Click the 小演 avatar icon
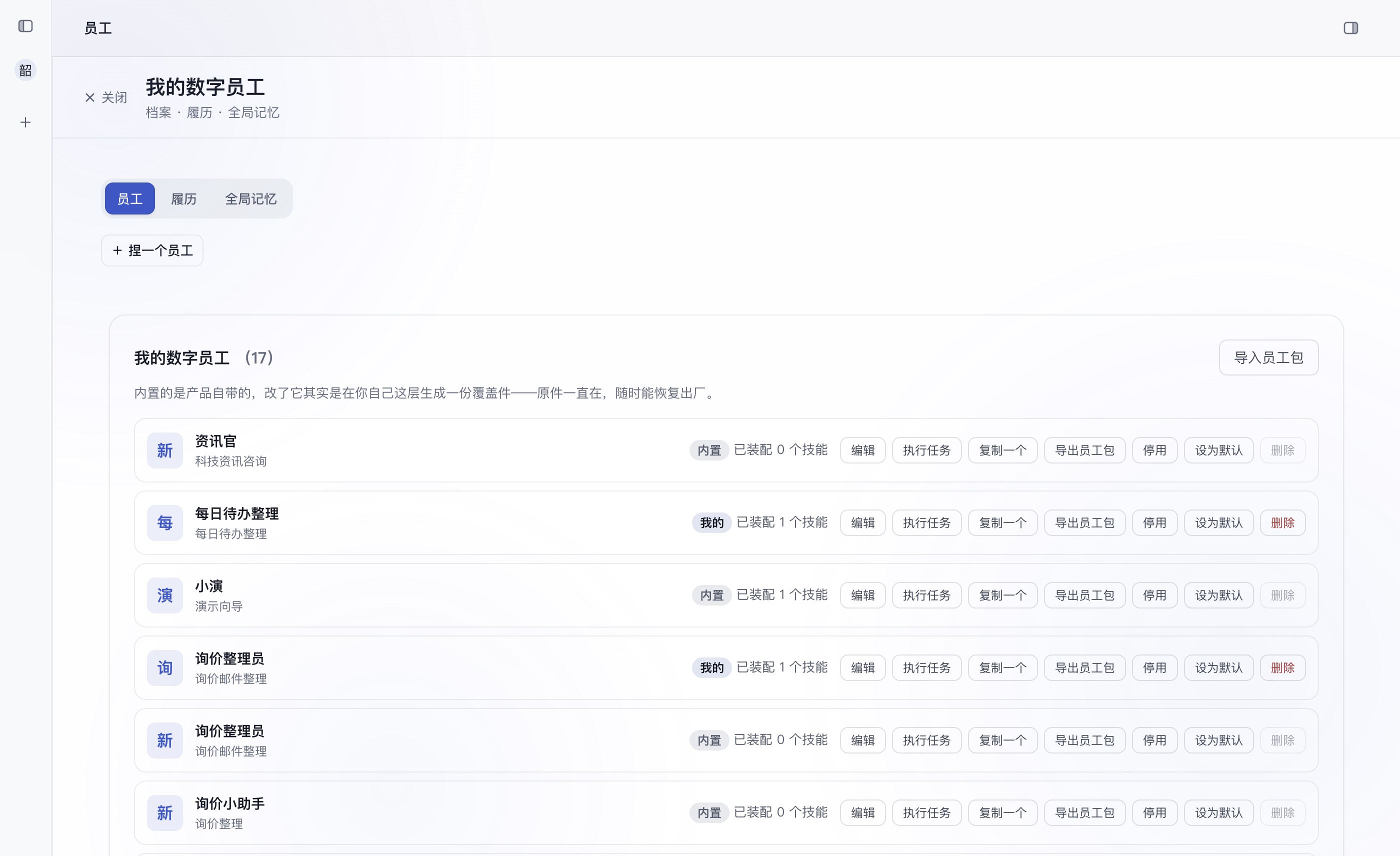 (x=165, y=595)
